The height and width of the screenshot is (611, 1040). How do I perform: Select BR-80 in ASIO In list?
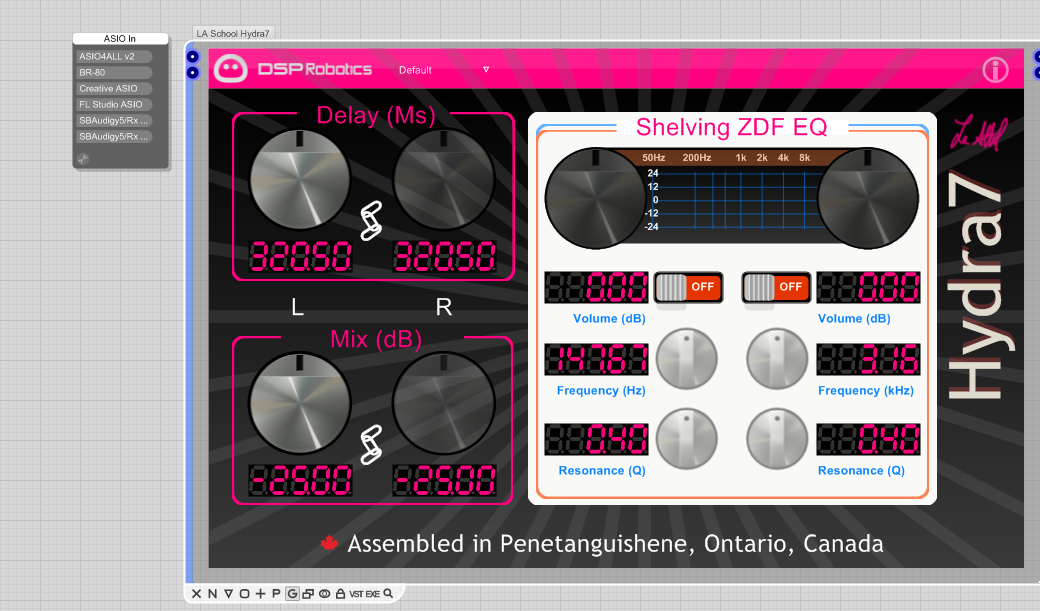113,72
